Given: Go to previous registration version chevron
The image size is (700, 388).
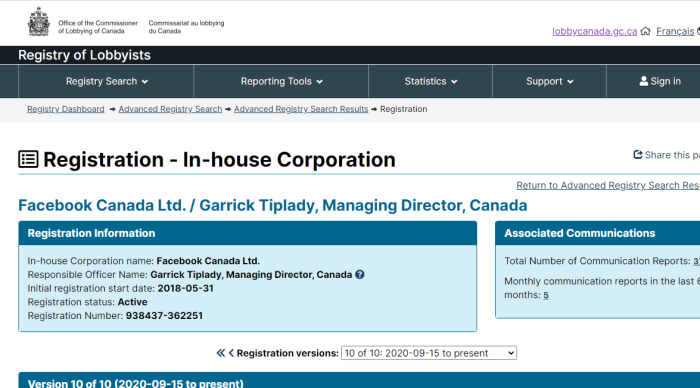Looking at the screenshot, I should point(231,353).
